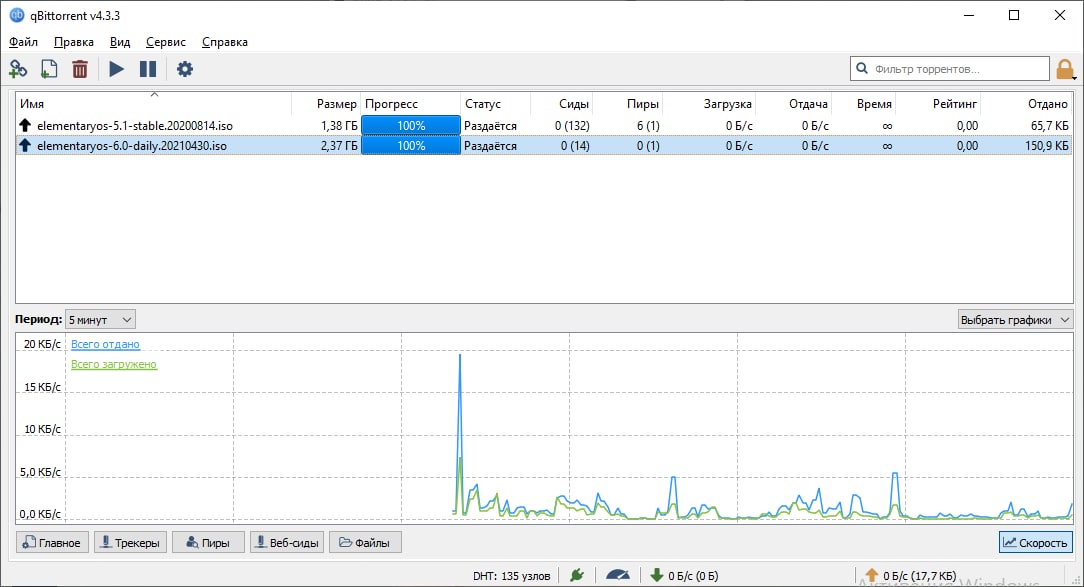The width and height of the screenshot is (1084, 587).
Task: Click the orange lock icon
Action: (x=1065, y=69)
